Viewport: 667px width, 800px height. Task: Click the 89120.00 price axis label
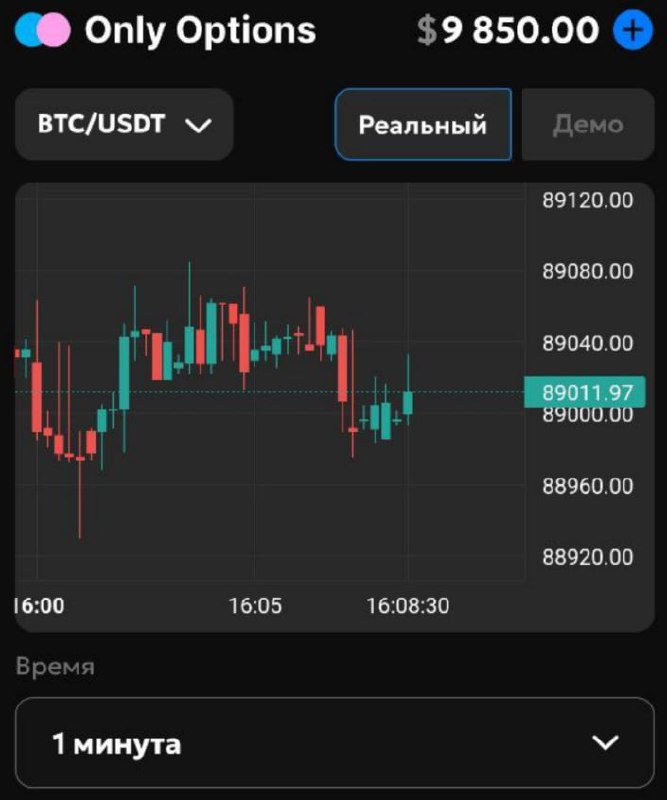coord(588,200)
